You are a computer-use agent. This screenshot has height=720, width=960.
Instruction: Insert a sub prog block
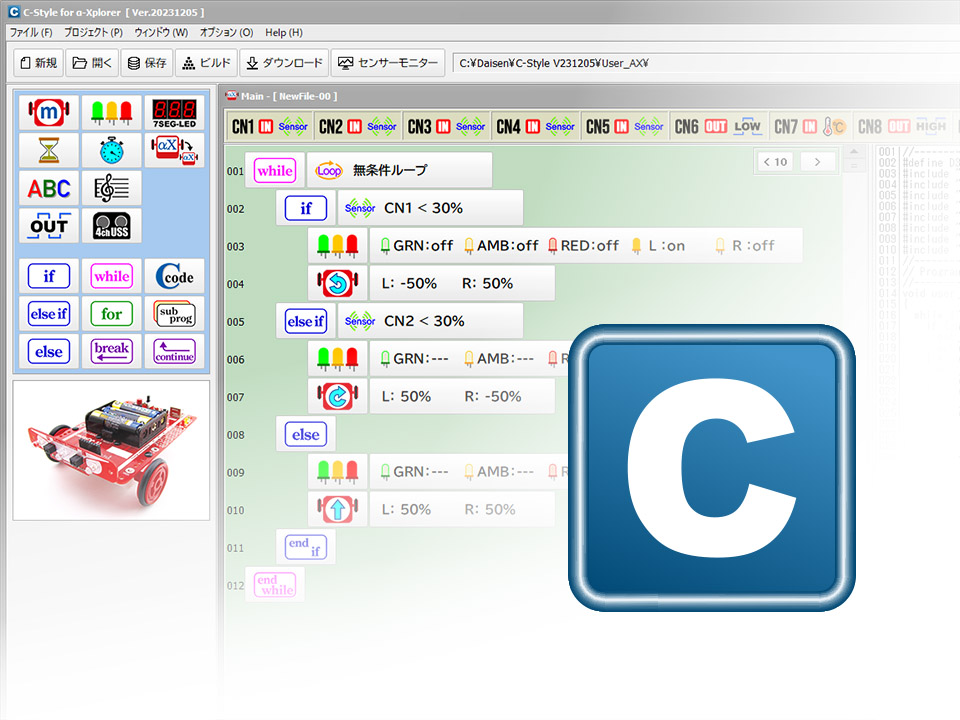tap(174, 314)
